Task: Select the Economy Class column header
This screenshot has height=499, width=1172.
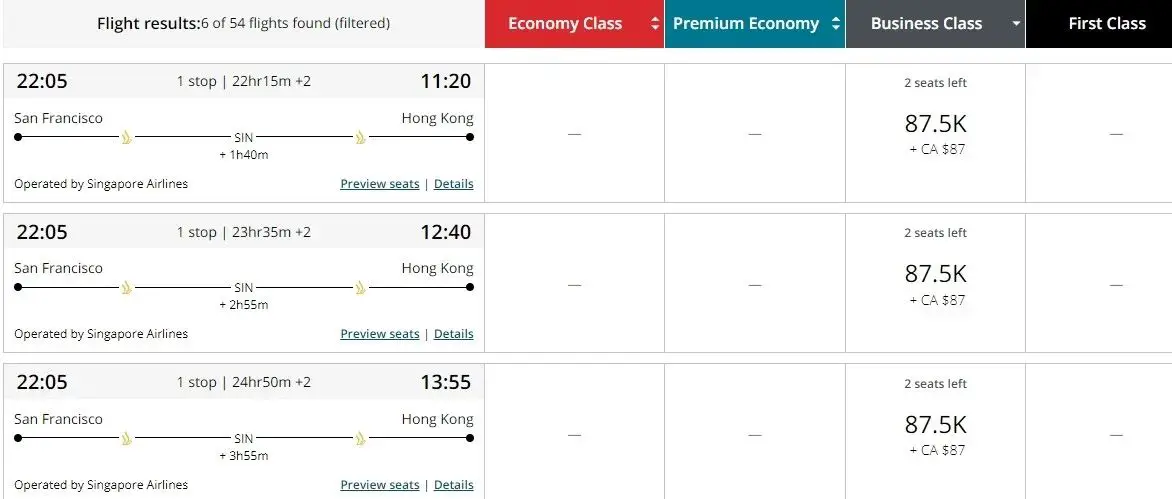Action: [564, 24]
